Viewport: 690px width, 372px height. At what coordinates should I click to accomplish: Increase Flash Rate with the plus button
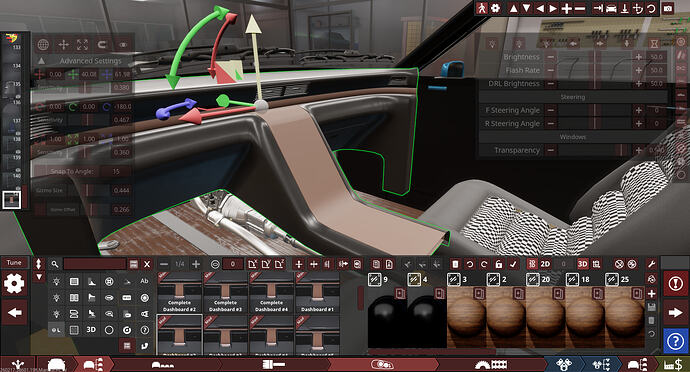tap(639, 70)
